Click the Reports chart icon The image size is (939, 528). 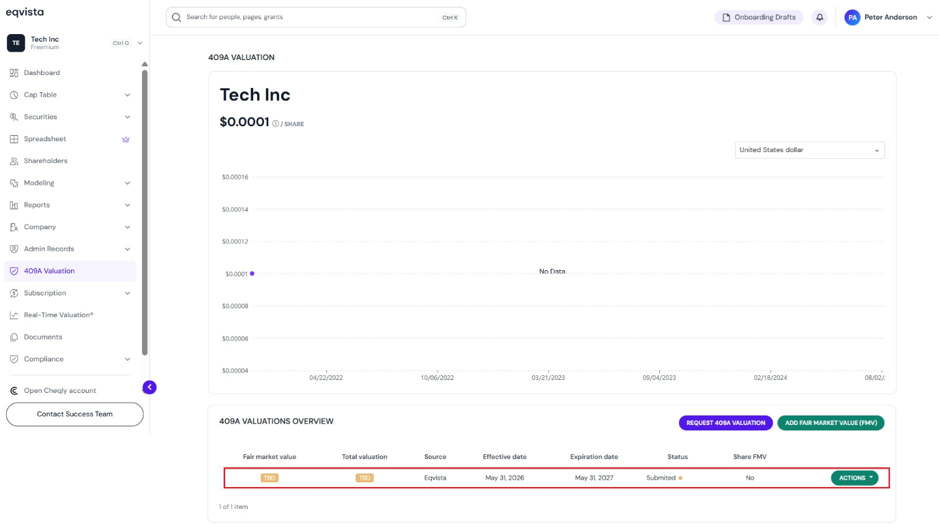[14, 205]
